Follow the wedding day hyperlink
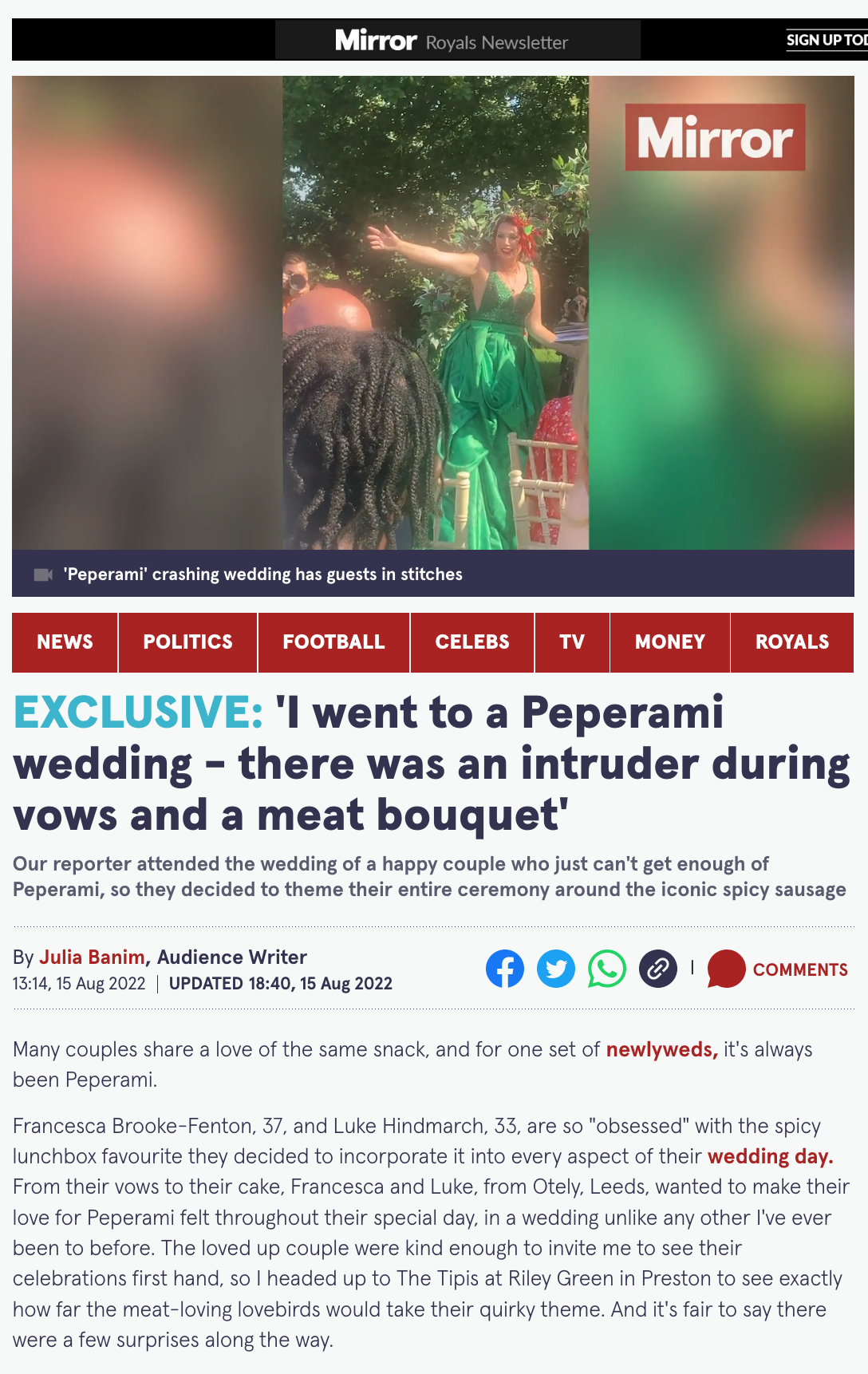This screenshot has height=1374, width=868. tap(770, 1156)
